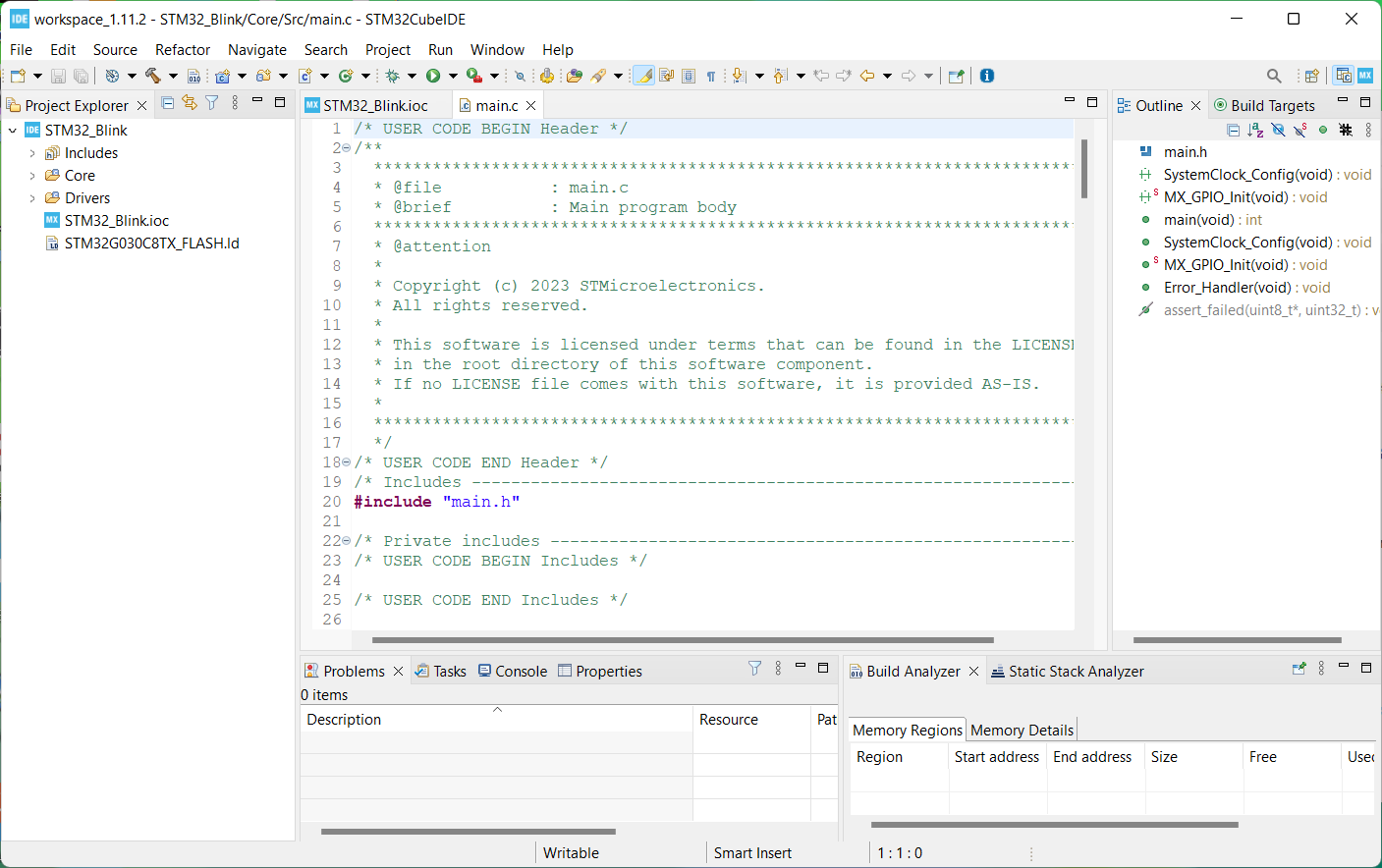Open the New file dropdown arrow
This screenshot has height=868, width=1382.
pyautogui.click(x=37, y=76)
